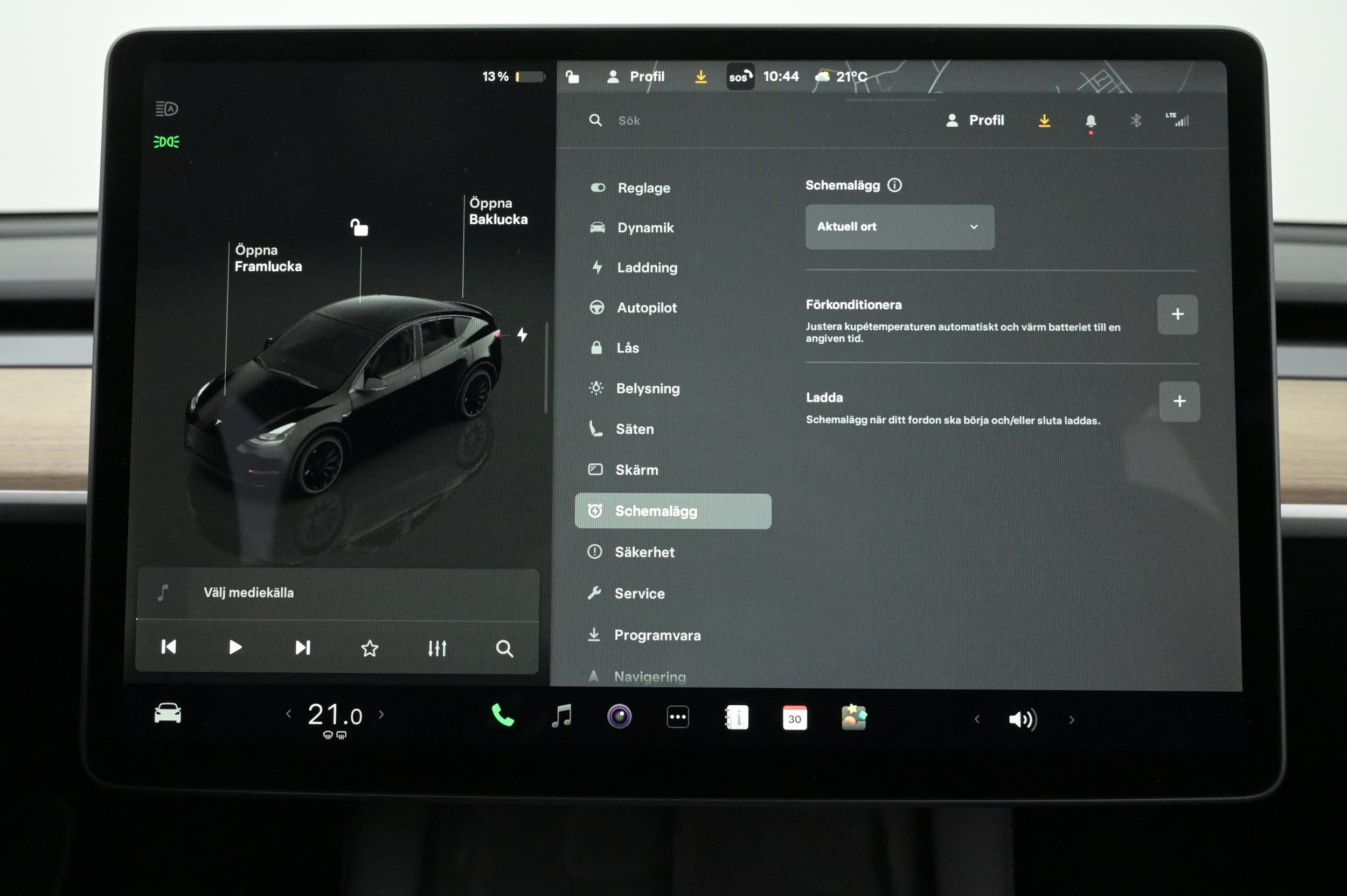Decrease cabin temperature with left arrow
The width and height of the screenshot is (1347, 896).
click(289, 714)
